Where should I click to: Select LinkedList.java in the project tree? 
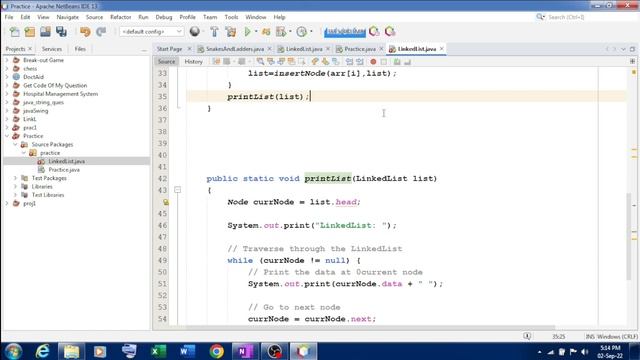click(x=67, y=161)
